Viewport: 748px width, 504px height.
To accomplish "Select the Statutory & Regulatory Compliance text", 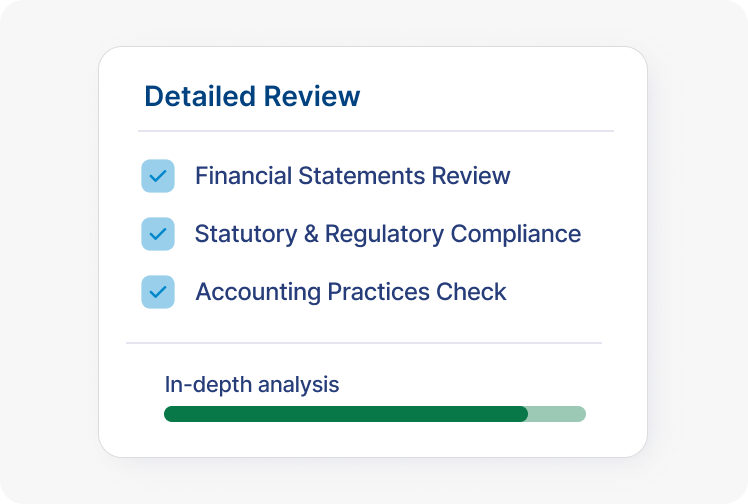I will coord(387,234).
